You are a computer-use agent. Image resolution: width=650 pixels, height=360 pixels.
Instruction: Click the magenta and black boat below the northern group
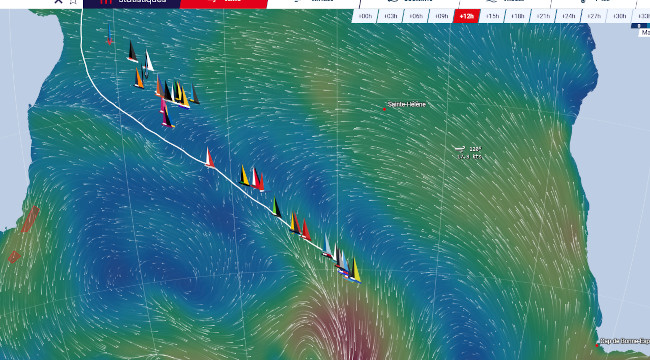[167, 117]
